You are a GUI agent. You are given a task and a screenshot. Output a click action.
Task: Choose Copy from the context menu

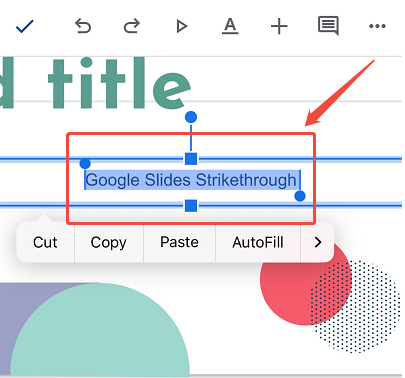pos(109,242)
